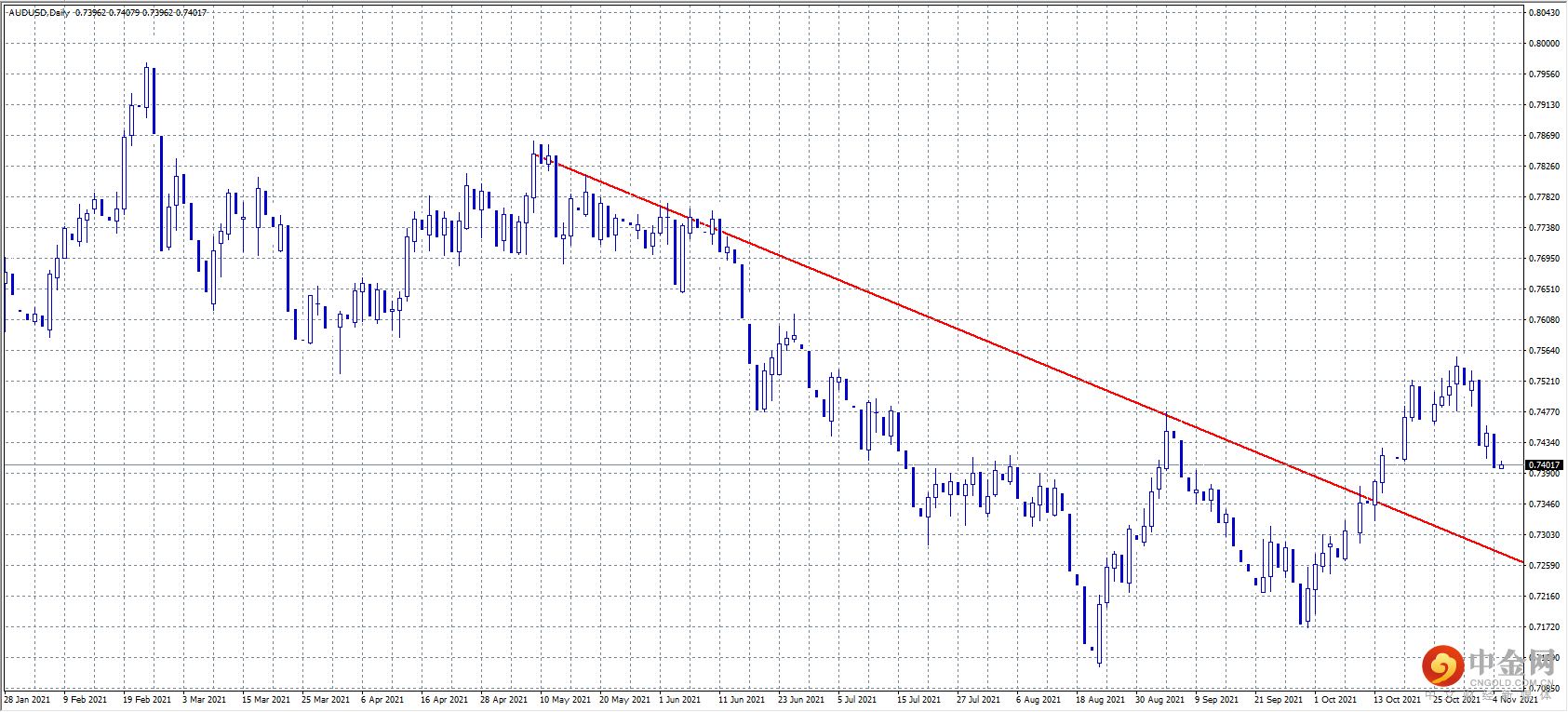This screenshot has width=1568, height=712.
Task: Click the 30 Aug 2021 date label
Action: [1159, 700]
